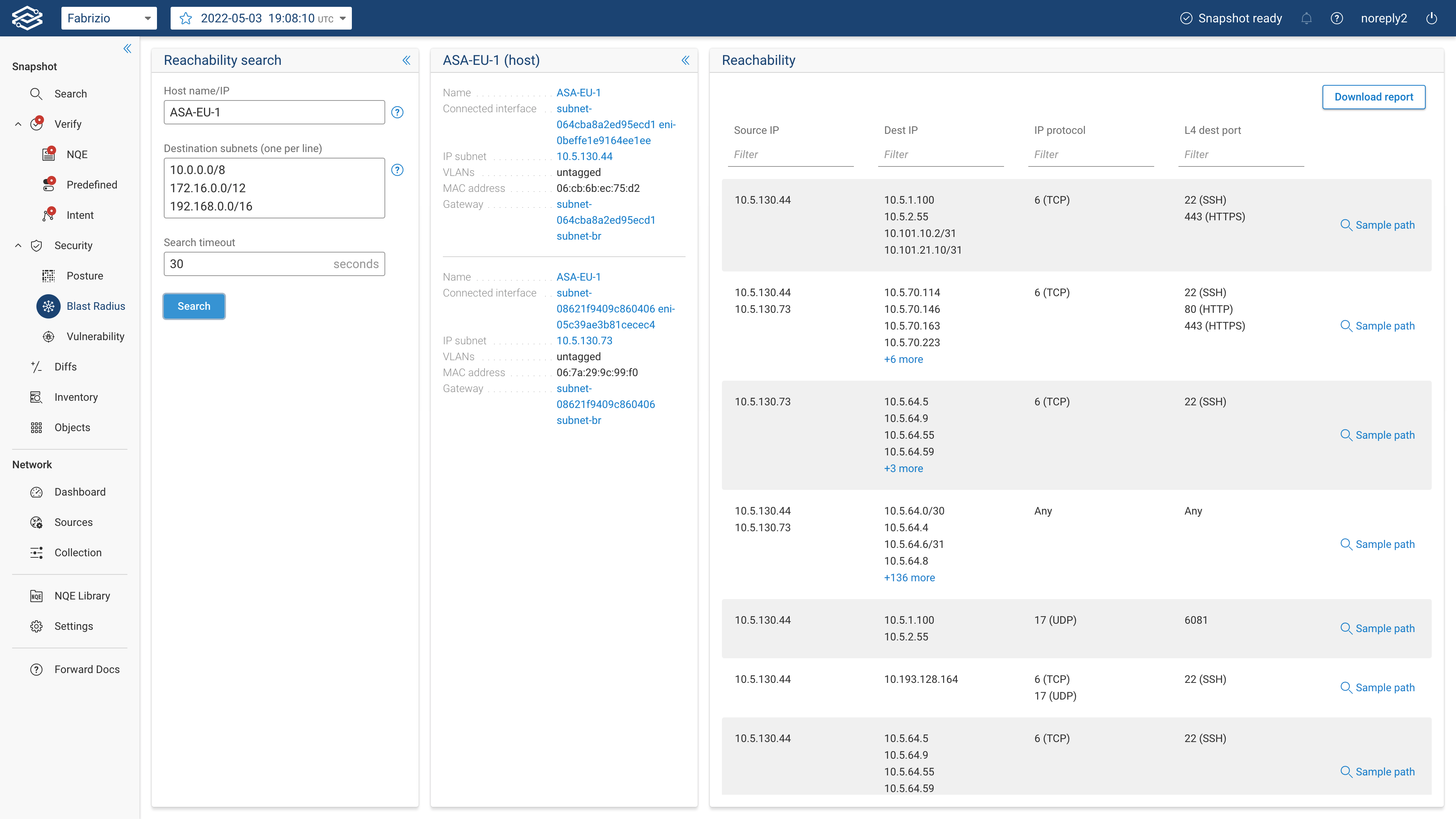Screen dimensions: 1456x819
Task: Click the Forward Networks logo
Action: pyautogui.click(x=27, y=18)
